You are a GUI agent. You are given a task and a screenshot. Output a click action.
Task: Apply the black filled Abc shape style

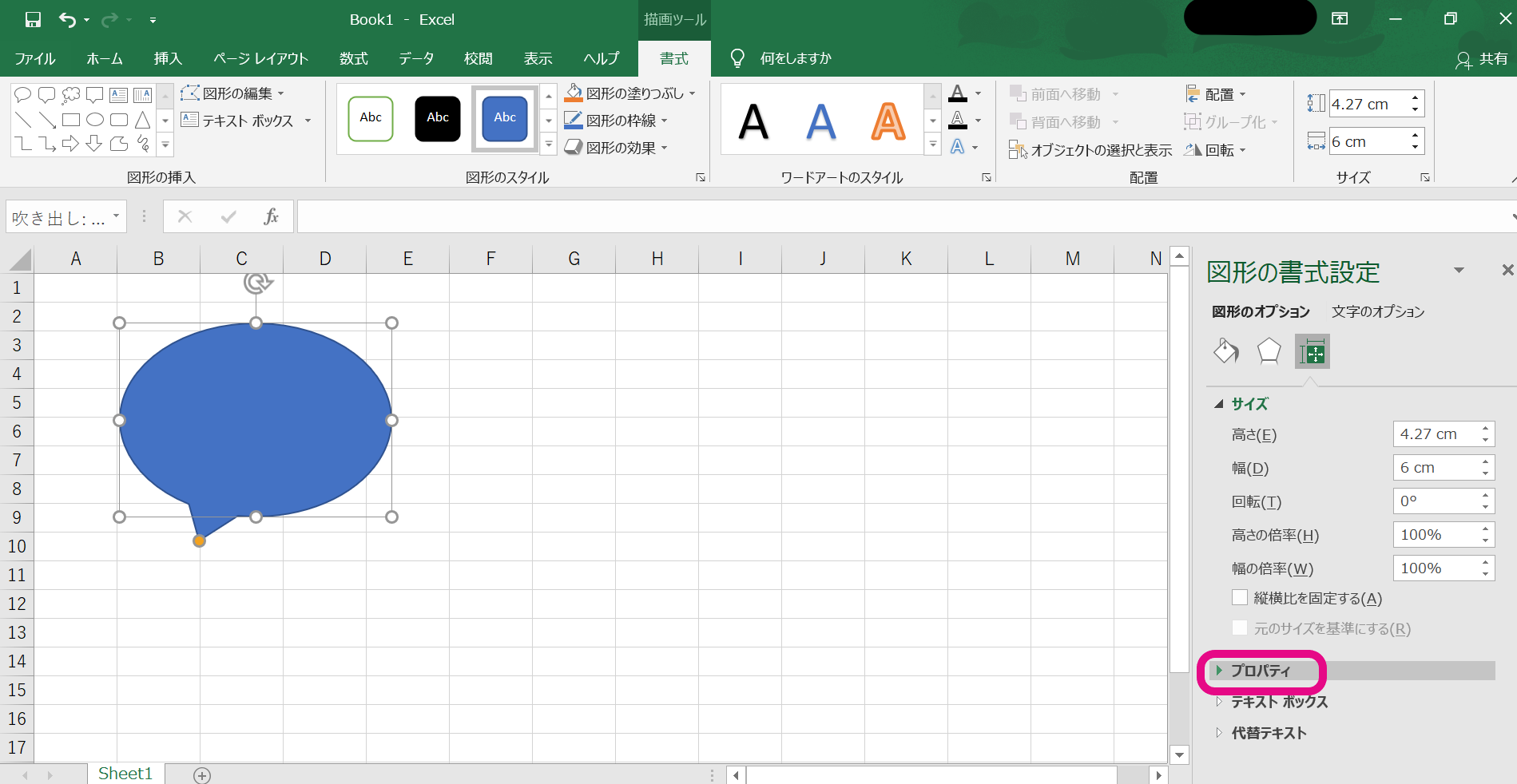pyautogui.click(x=438, y=119)
